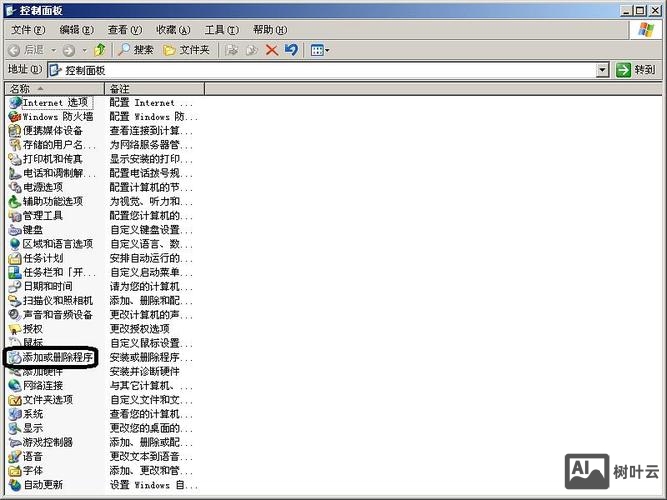Click the red Delete toolbar icon
Viewport: 667px width, 500px height.
[271, 50]
